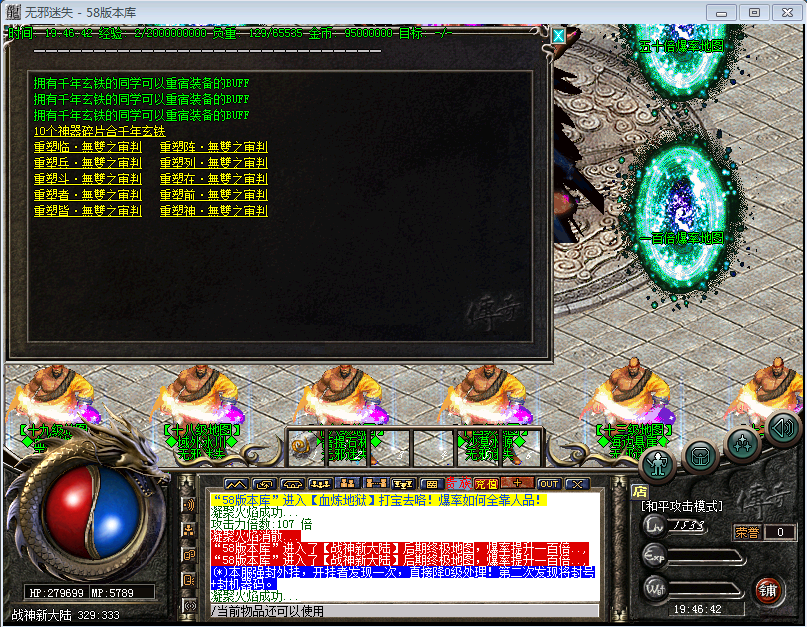
Task: Pick 重塑在·無雙之审判 link
Action: 214,179
